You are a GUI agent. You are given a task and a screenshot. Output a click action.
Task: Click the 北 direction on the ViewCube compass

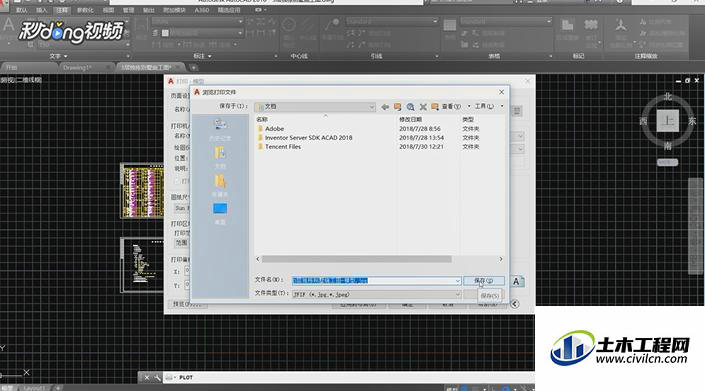[668, 97]
